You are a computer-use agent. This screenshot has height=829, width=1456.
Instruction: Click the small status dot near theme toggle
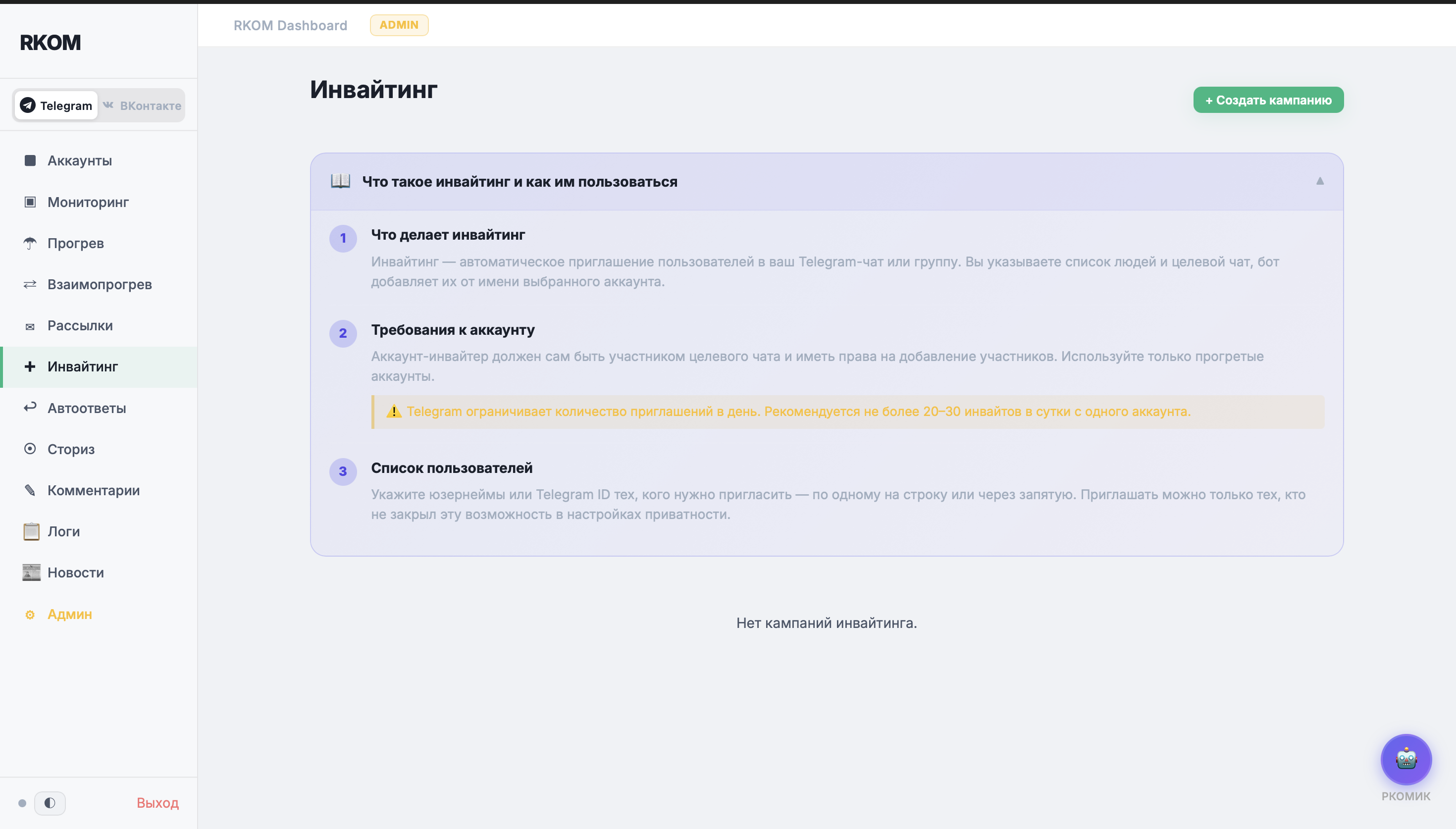tap(22, 803)
